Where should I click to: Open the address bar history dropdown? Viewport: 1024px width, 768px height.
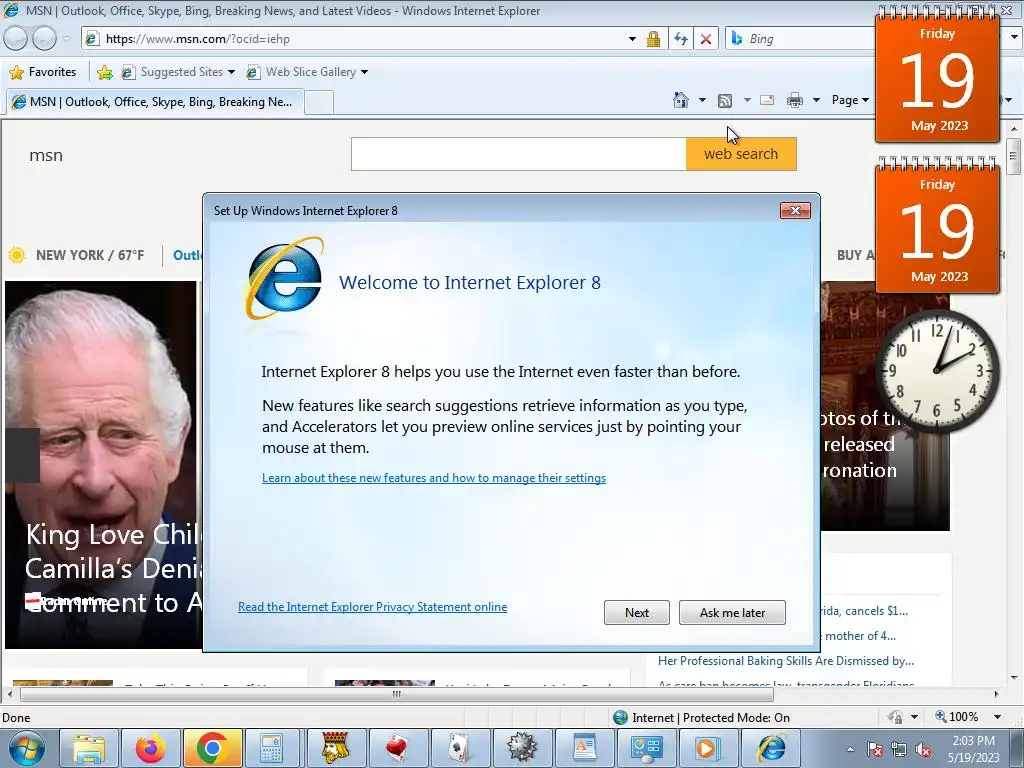point(632,39)
